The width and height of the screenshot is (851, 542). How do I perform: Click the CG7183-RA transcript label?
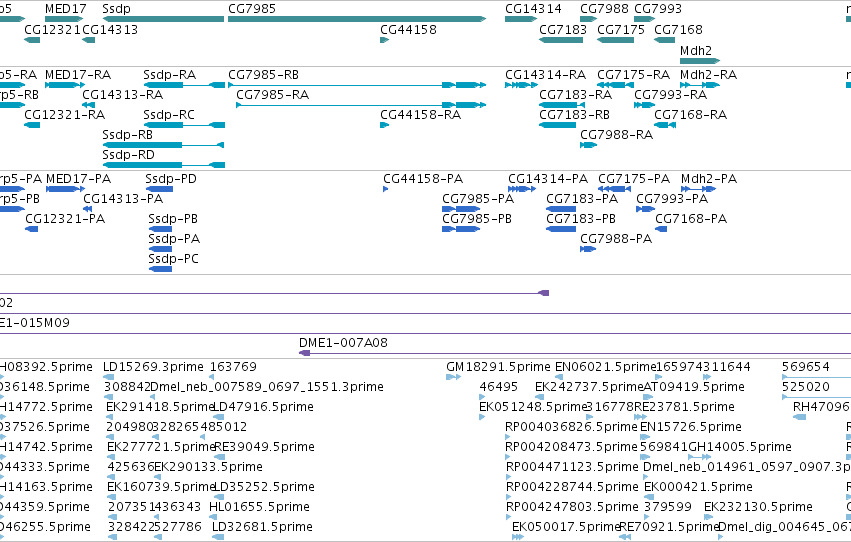point(575,95)
